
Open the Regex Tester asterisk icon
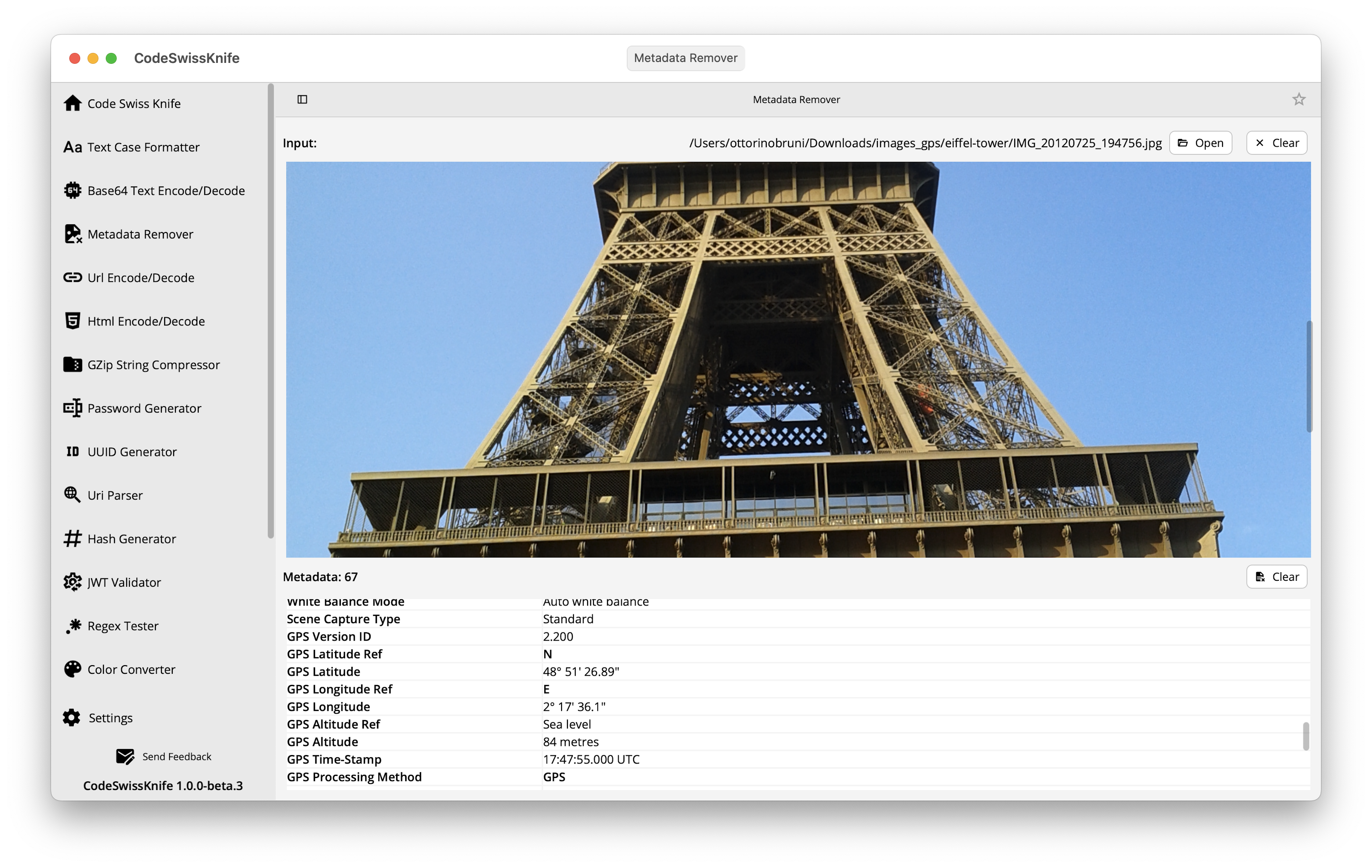[x=72, y=626]
